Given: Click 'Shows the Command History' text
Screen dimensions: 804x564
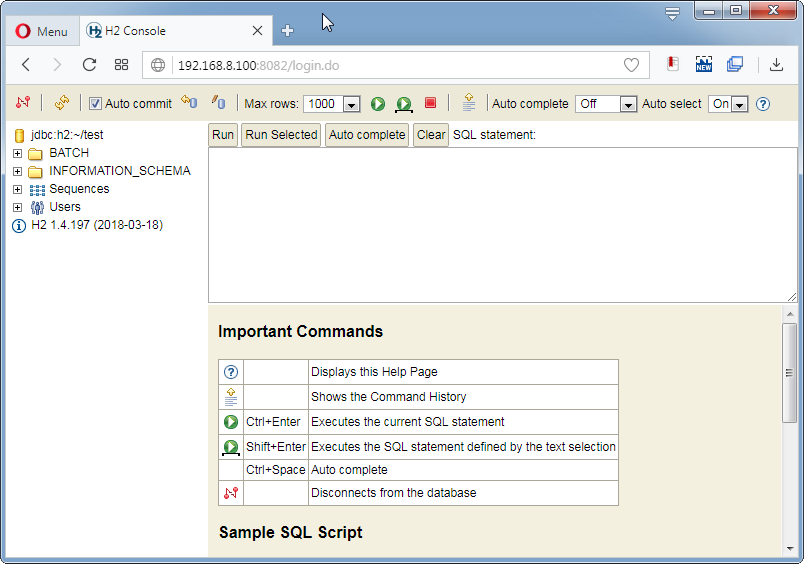Looking at the screenshot, I should [x=389, y=397].
